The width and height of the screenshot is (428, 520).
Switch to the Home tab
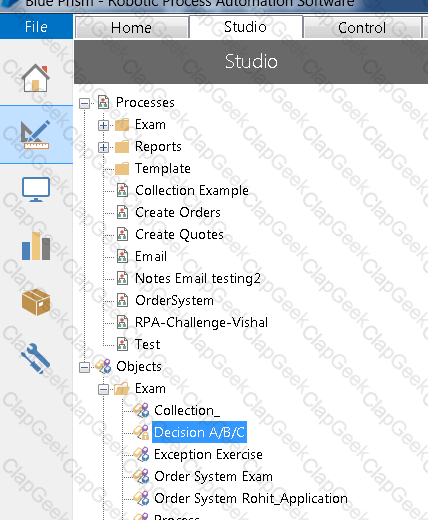(x=131, y=27)
